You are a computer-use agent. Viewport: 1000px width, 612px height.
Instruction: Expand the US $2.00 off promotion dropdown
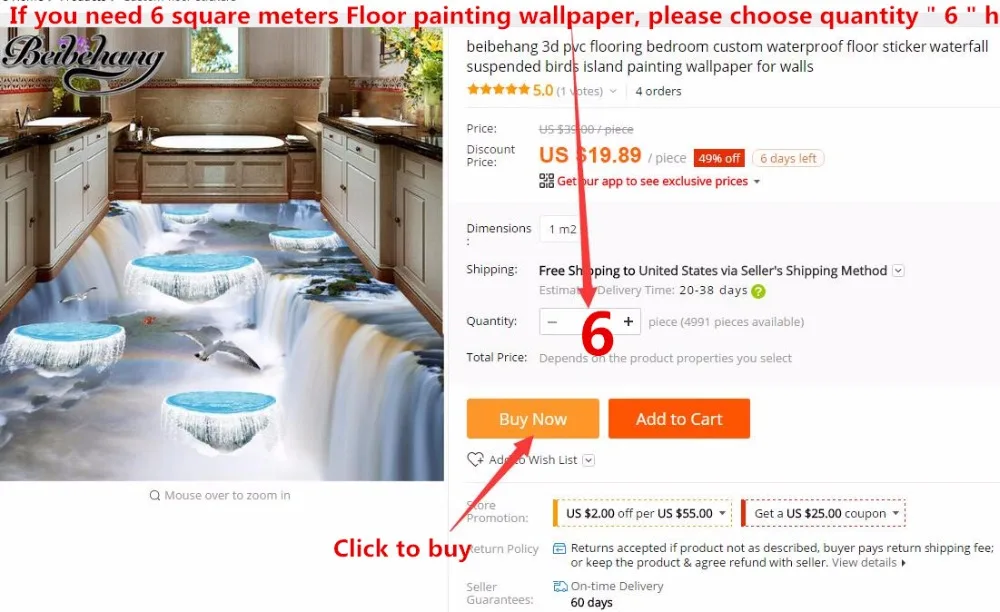[x=723, y=513]
